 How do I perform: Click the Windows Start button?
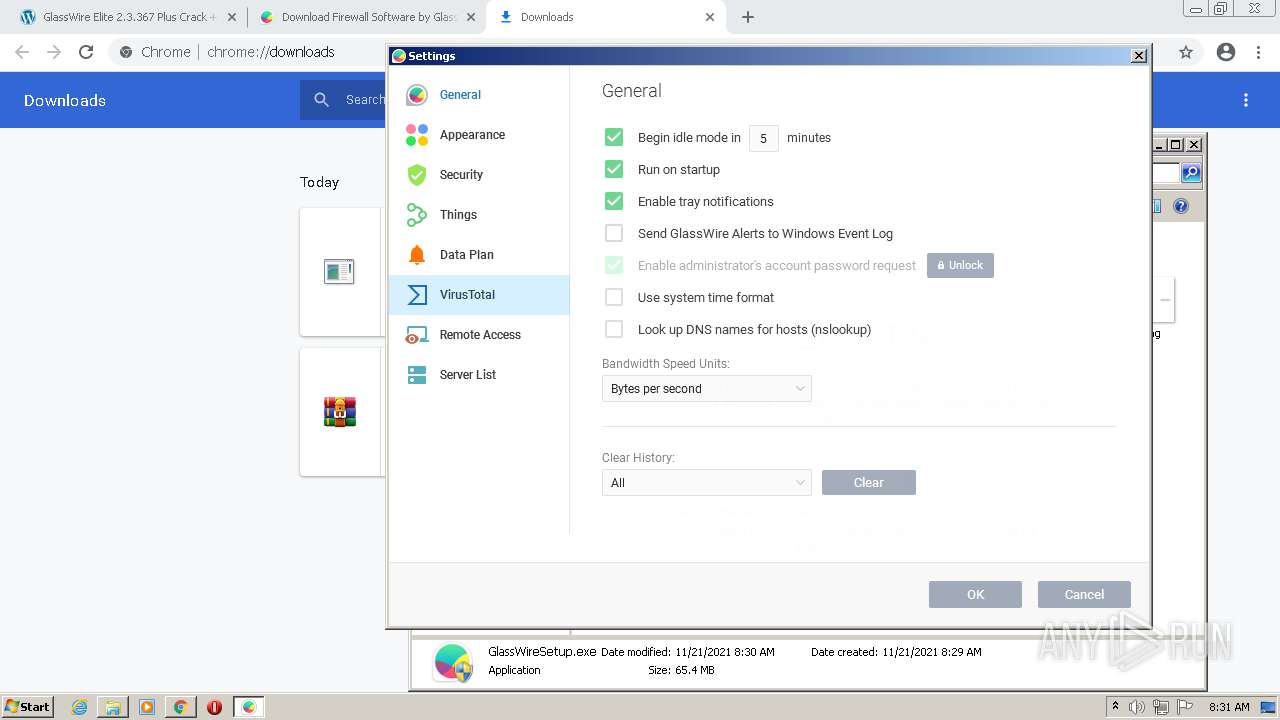pyautogui.click(x=27, y=707)
